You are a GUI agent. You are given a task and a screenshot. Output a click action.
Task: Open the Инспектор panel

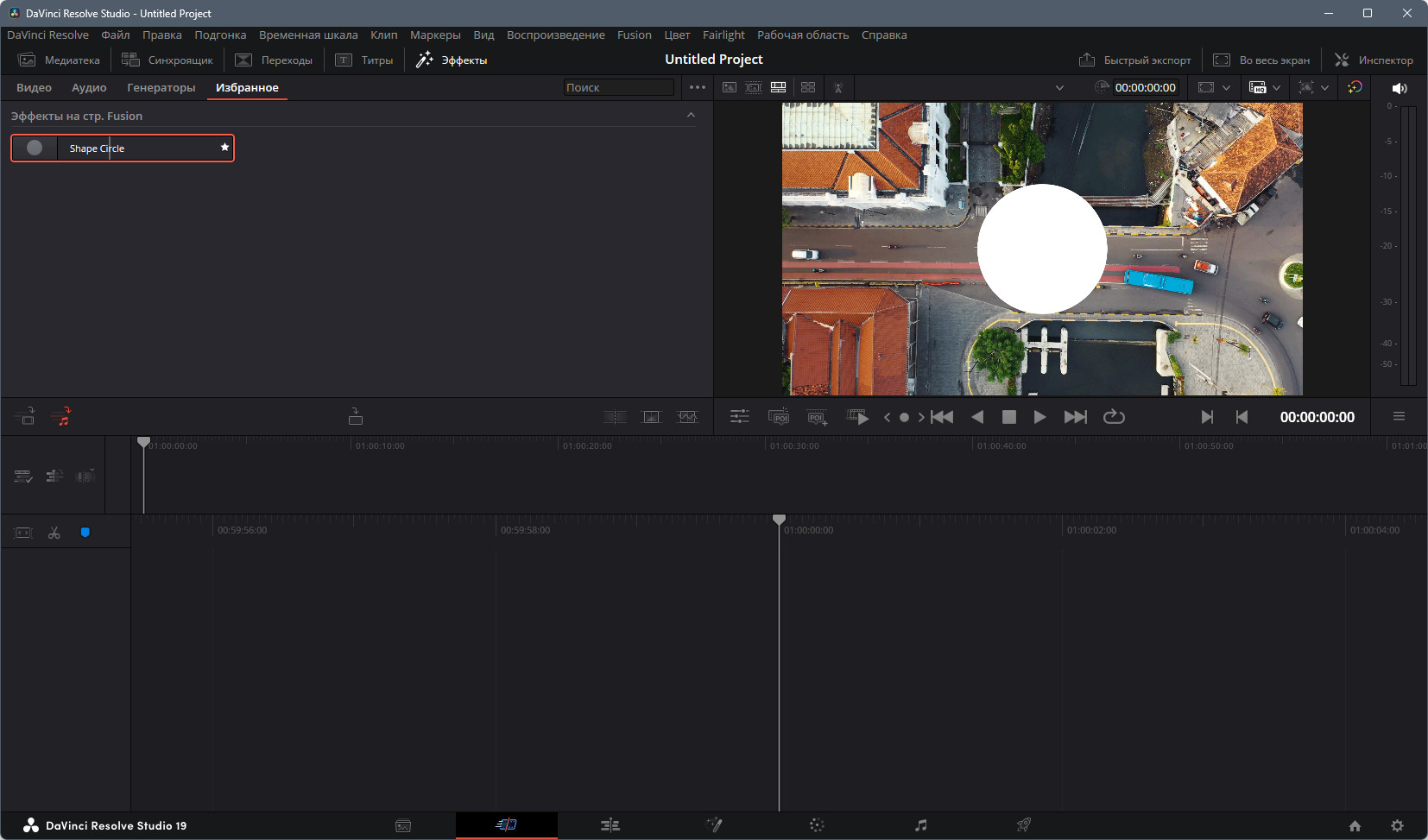pyautogui.click(x=1374, y=60)
